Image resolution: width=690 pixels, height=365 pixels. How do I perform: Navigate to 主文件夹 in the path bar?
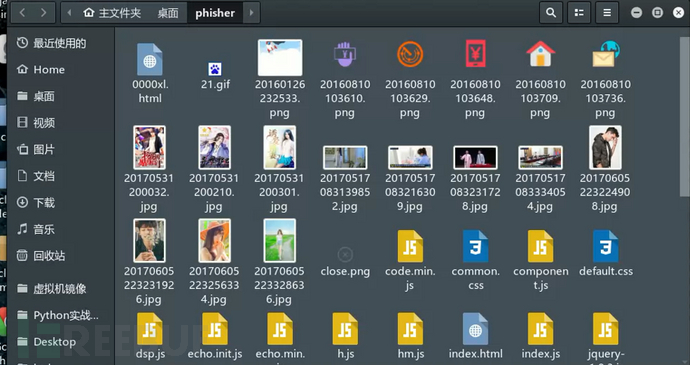click(x=113, y=13)
